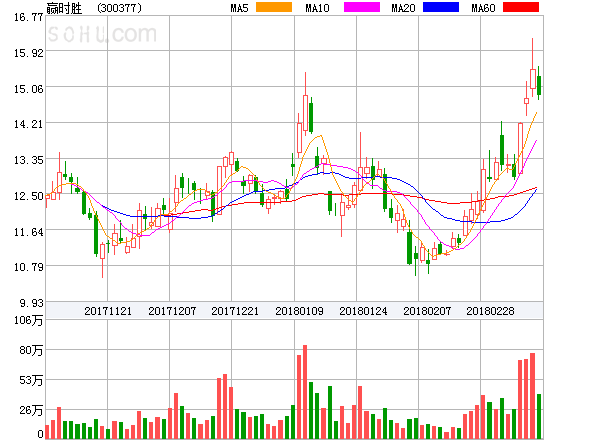Viewport: 600px width, 440px height.
Task: Click the 26万 volume axis label
Action: coord(31,411)
